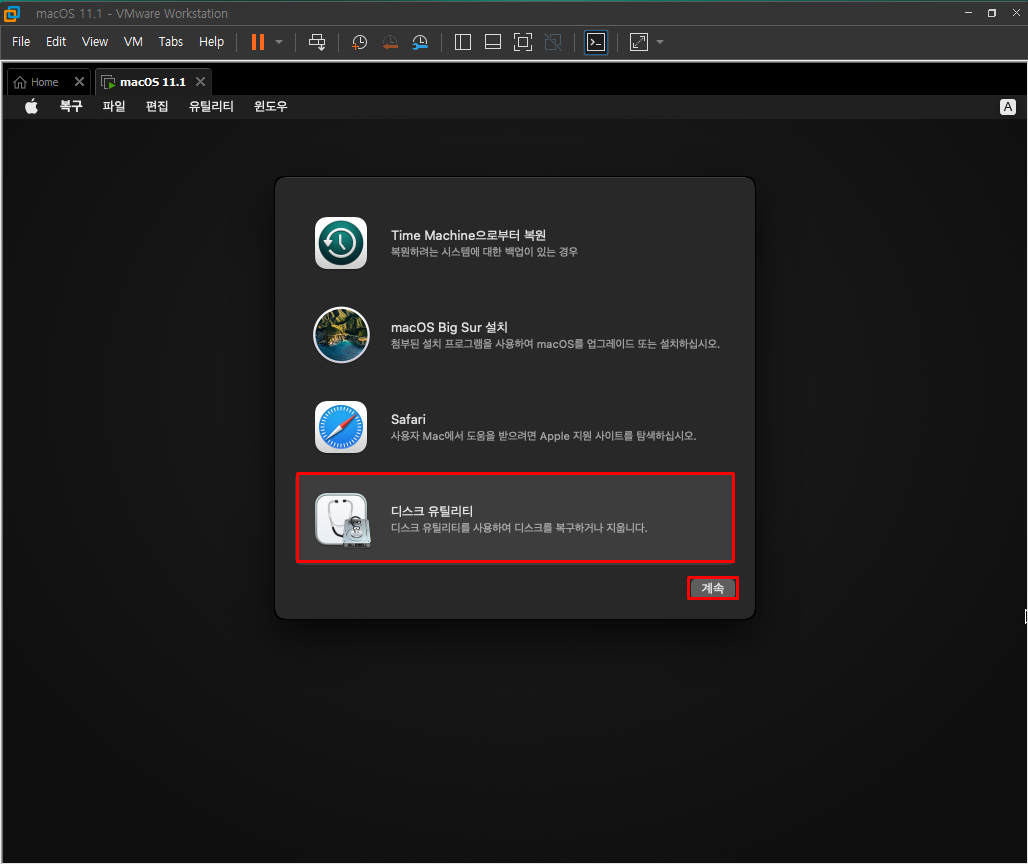Click the Safari description text
Screen dimensions: 1028x864
point(544,436)
